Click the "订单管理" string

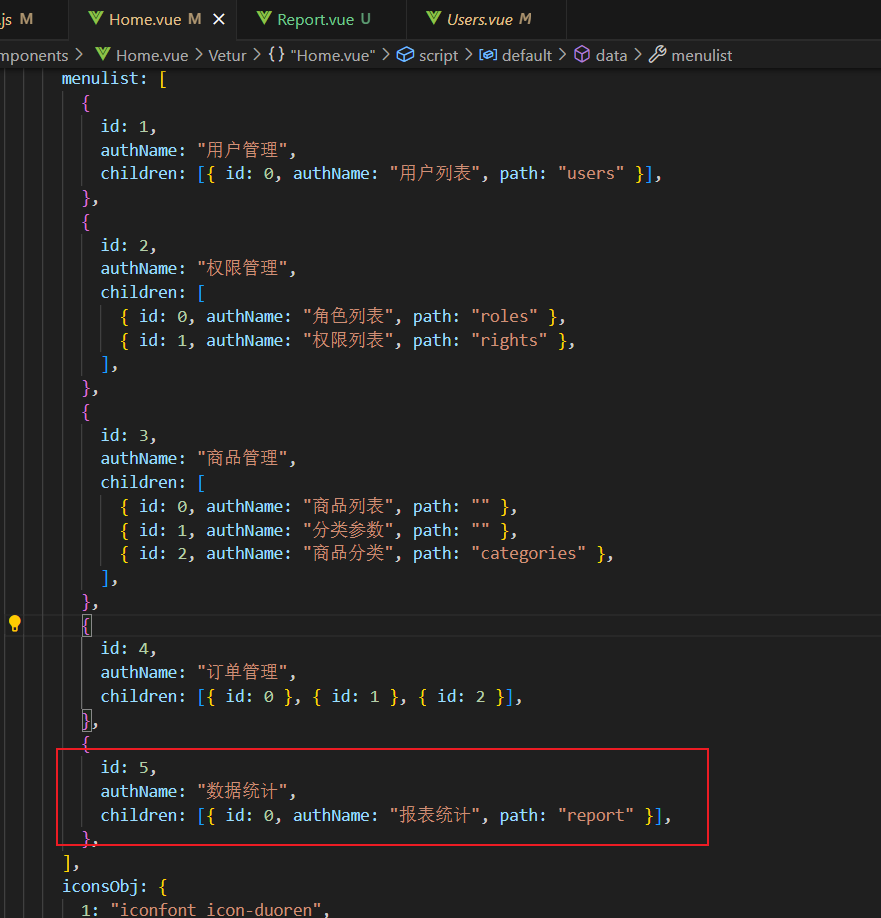coord(242,672)
